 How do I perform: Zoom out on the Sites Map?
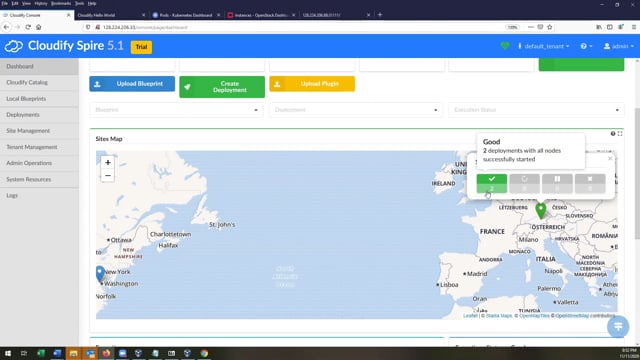pos(108,176)
